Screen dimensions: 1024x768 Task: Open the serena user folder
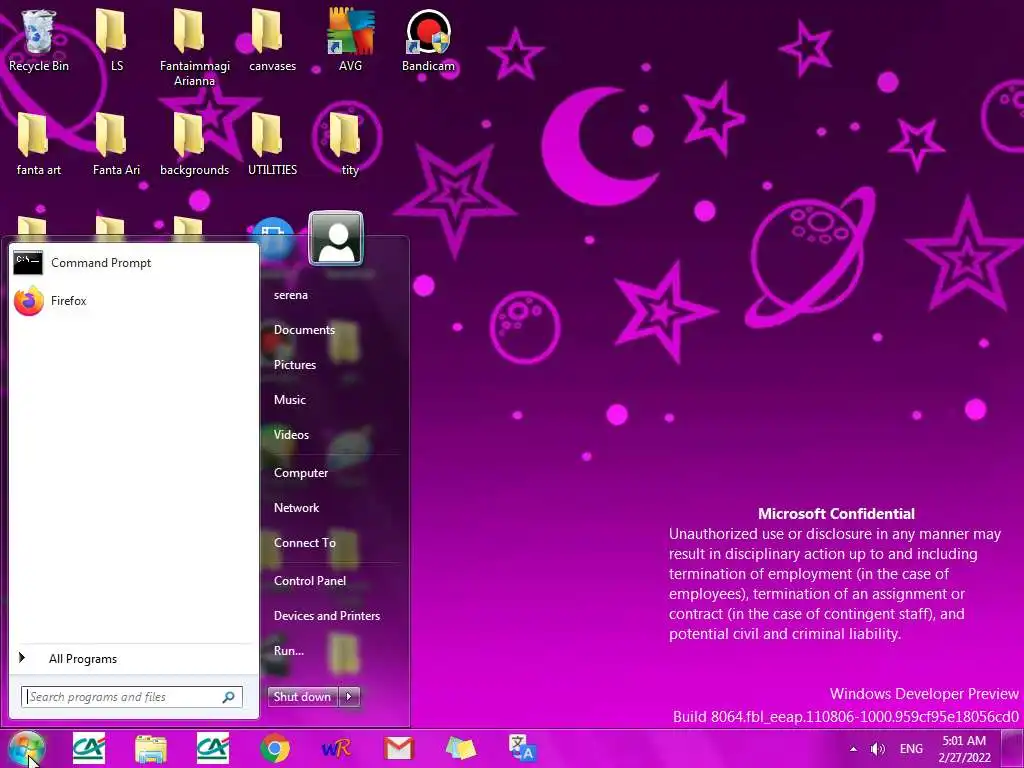pos(291,295)
